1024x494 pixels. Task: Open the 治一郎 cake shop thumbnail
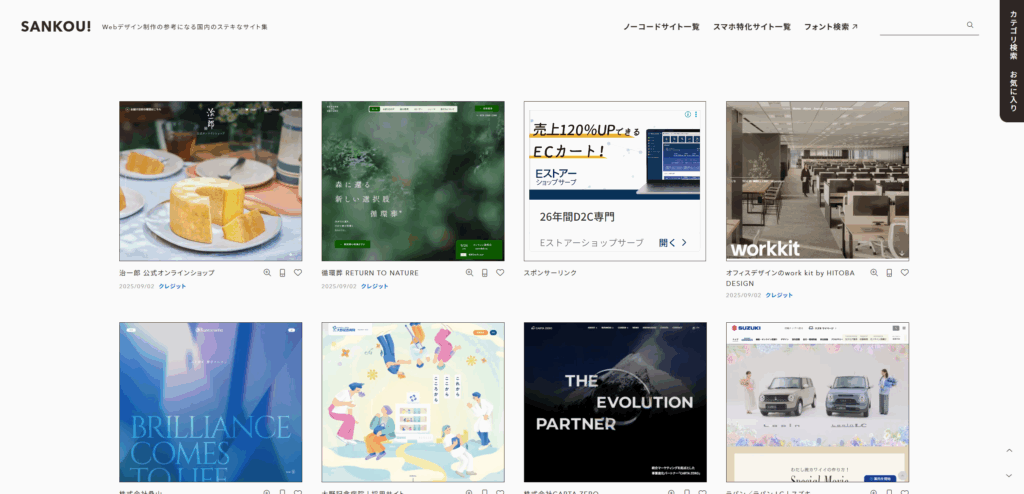coord(210,181)
